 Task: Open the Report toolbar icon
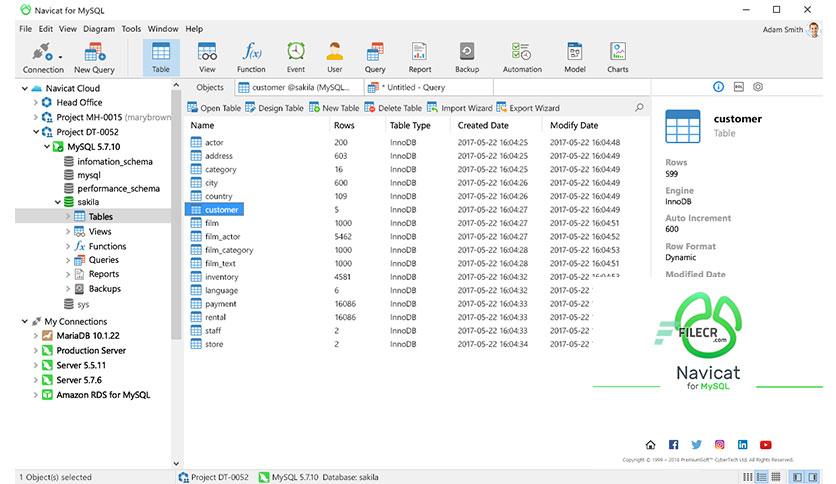(420, 58)
